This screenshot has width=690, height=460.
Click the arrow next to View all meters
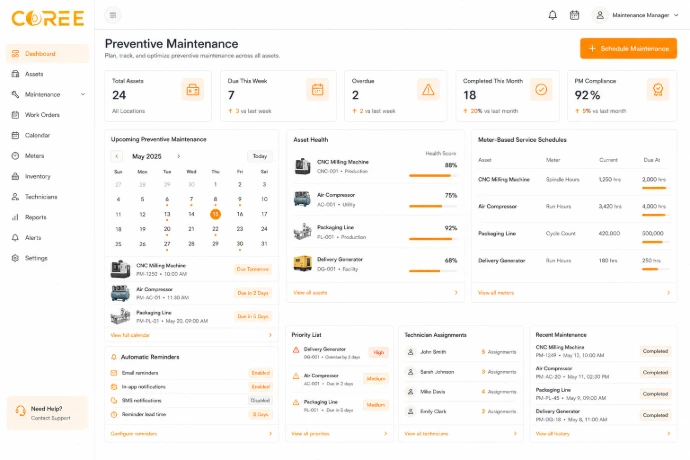668,293
